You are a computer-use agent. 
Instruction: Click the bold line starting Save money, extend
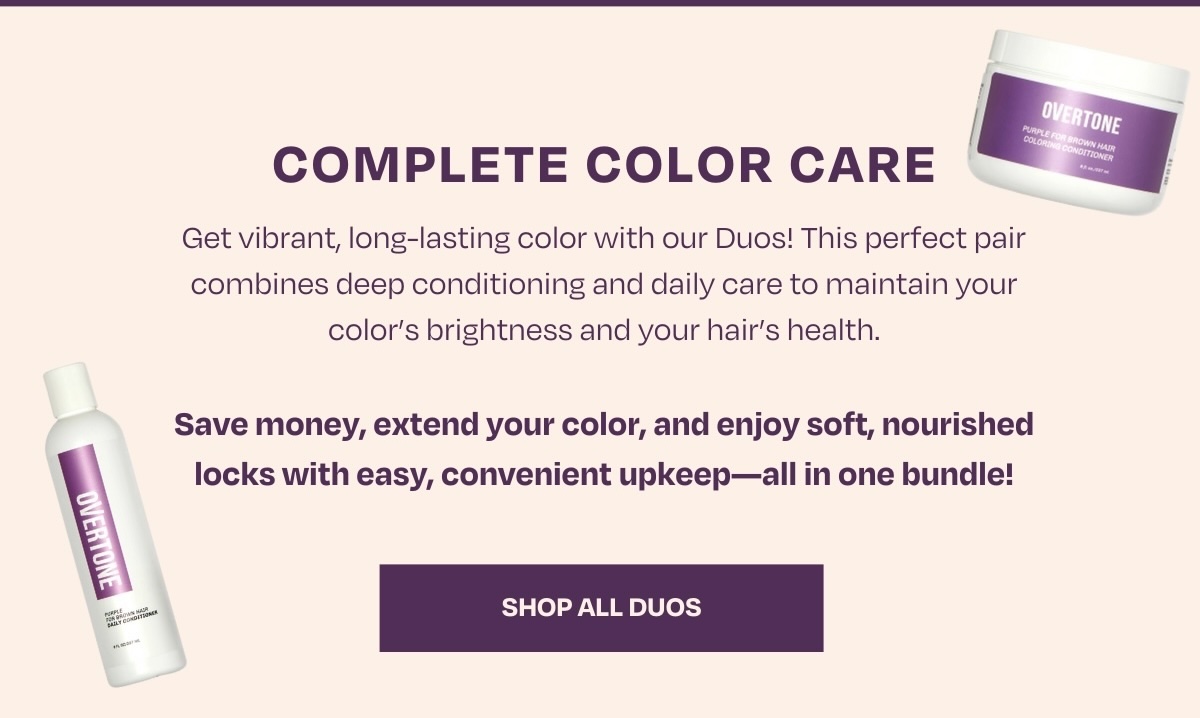pos(604,425)
